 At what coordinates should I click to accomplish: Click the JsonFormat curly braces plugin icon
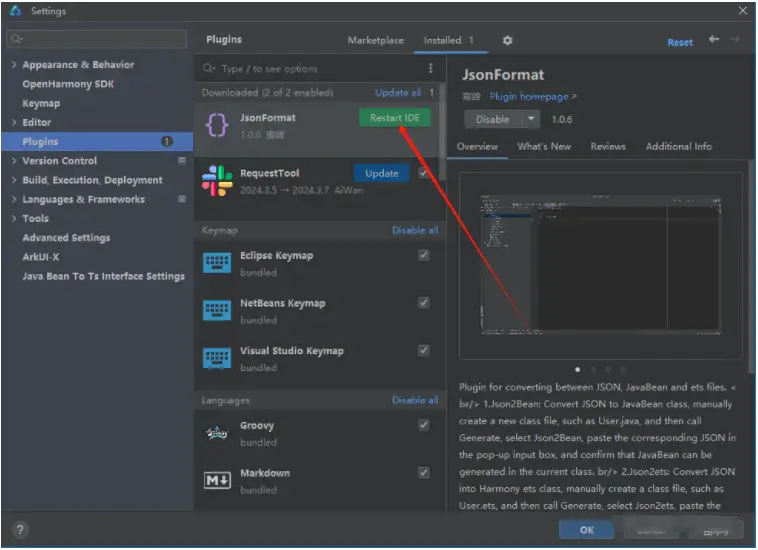click(217, 126)
